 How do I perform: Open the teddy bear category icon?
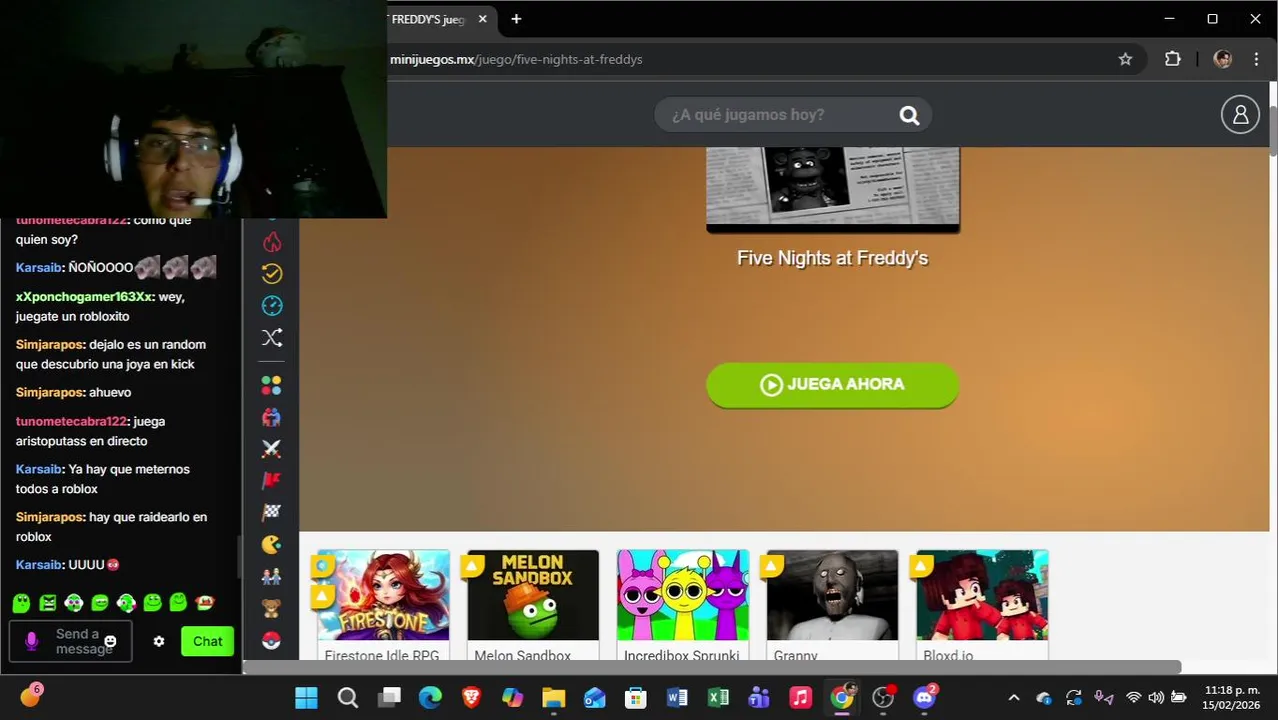tap(271, 608)
